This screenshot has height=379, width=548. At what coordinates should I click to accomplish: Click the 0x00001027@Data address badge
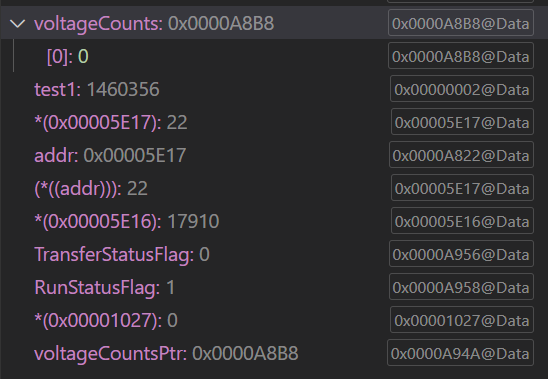pyautogui.click(x=462, y=320)
